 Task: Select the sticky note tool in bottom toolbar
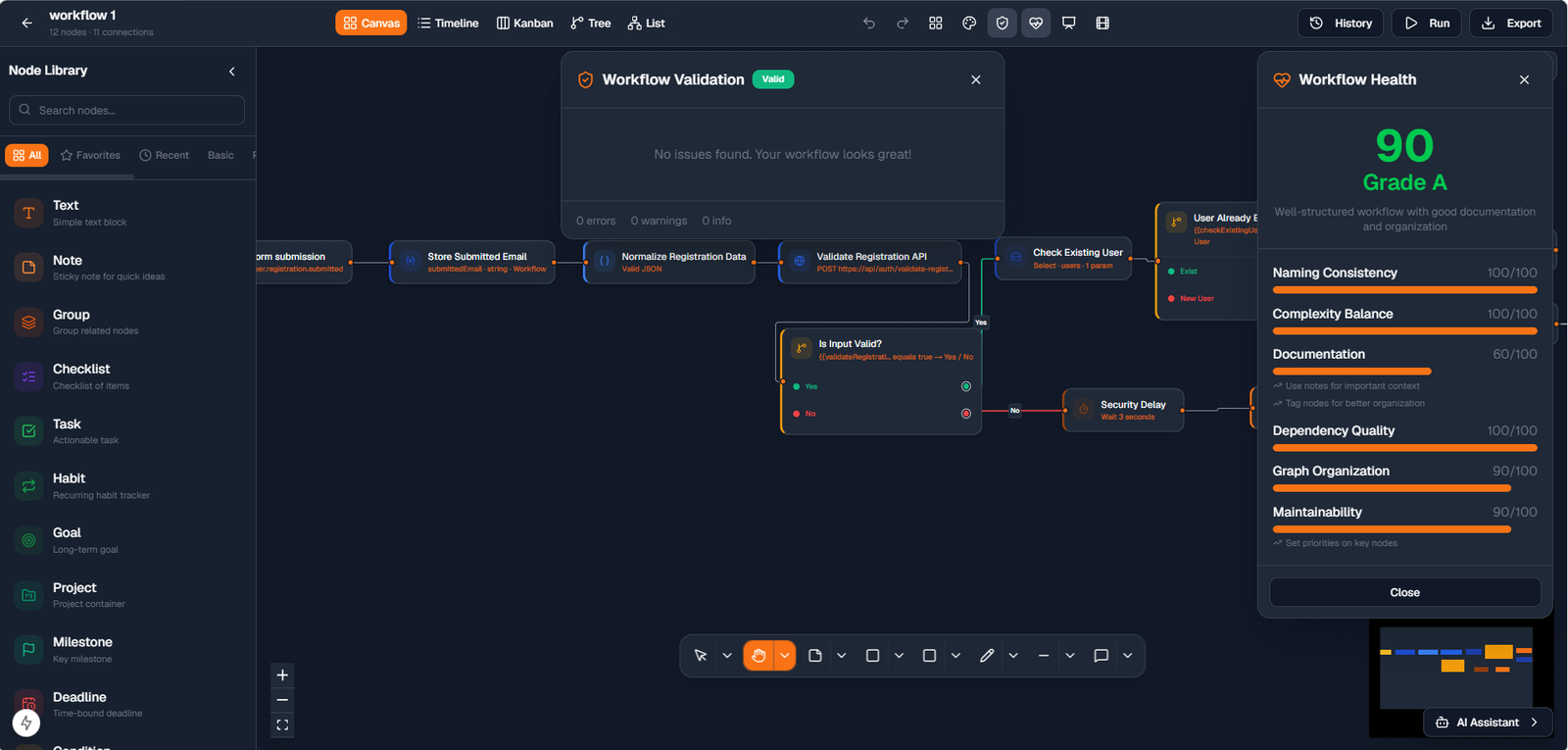815,656
